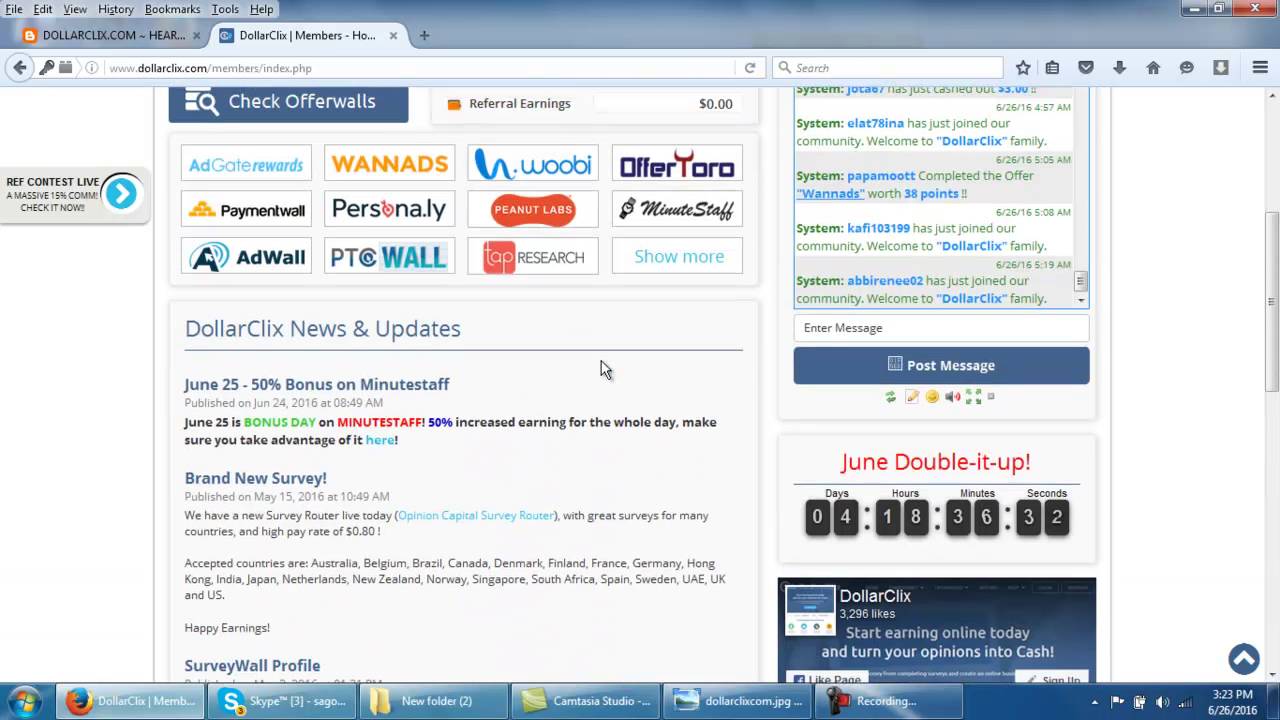This screenshot has width=1280, height=720.
Task: Open the AdGate Rewards offerwall
Action: (x=246, y=164)
